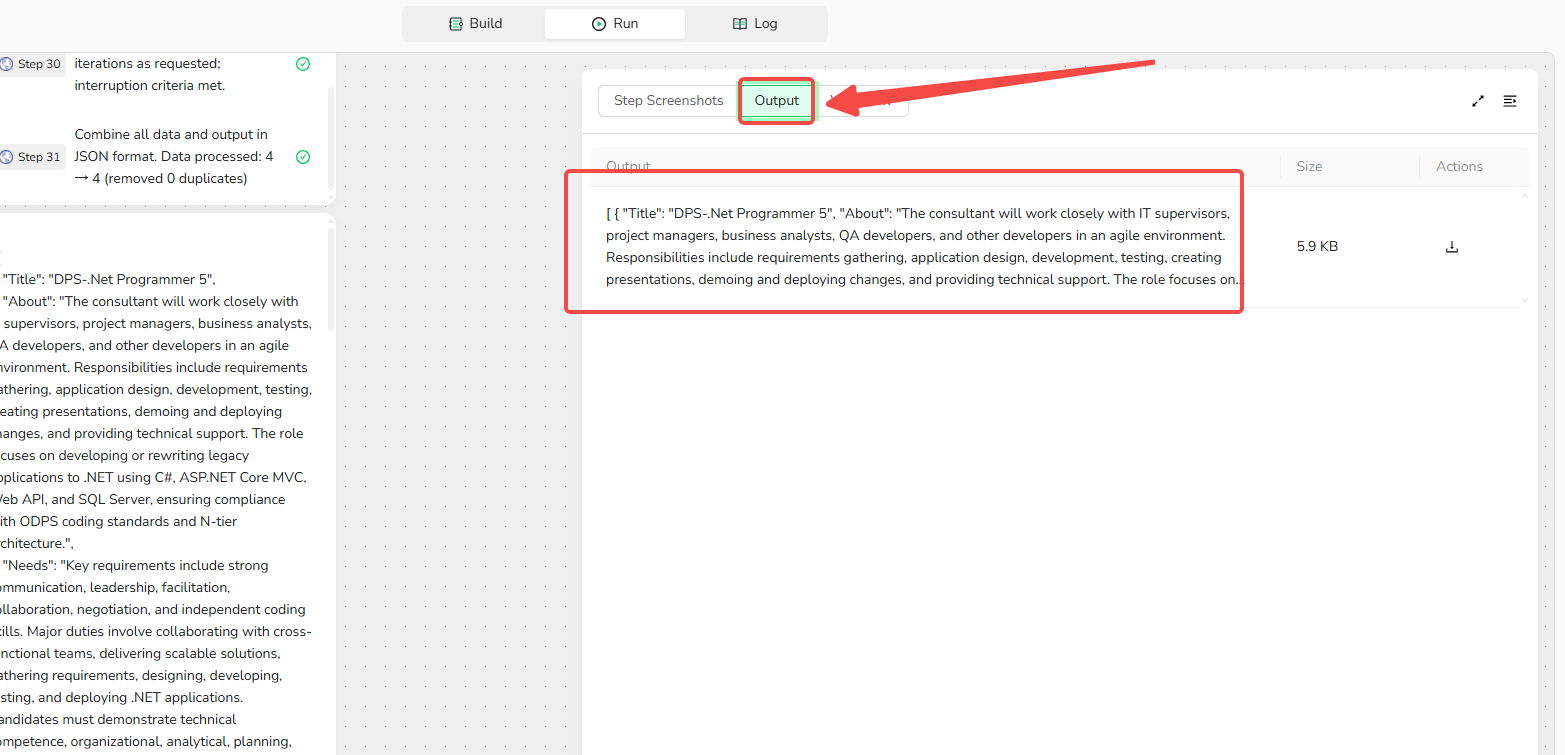Image resolution: width=1565 pixels, height=755 pixels.
Task: Expand the output panel to fullscreen
Action: [1478, 101]
